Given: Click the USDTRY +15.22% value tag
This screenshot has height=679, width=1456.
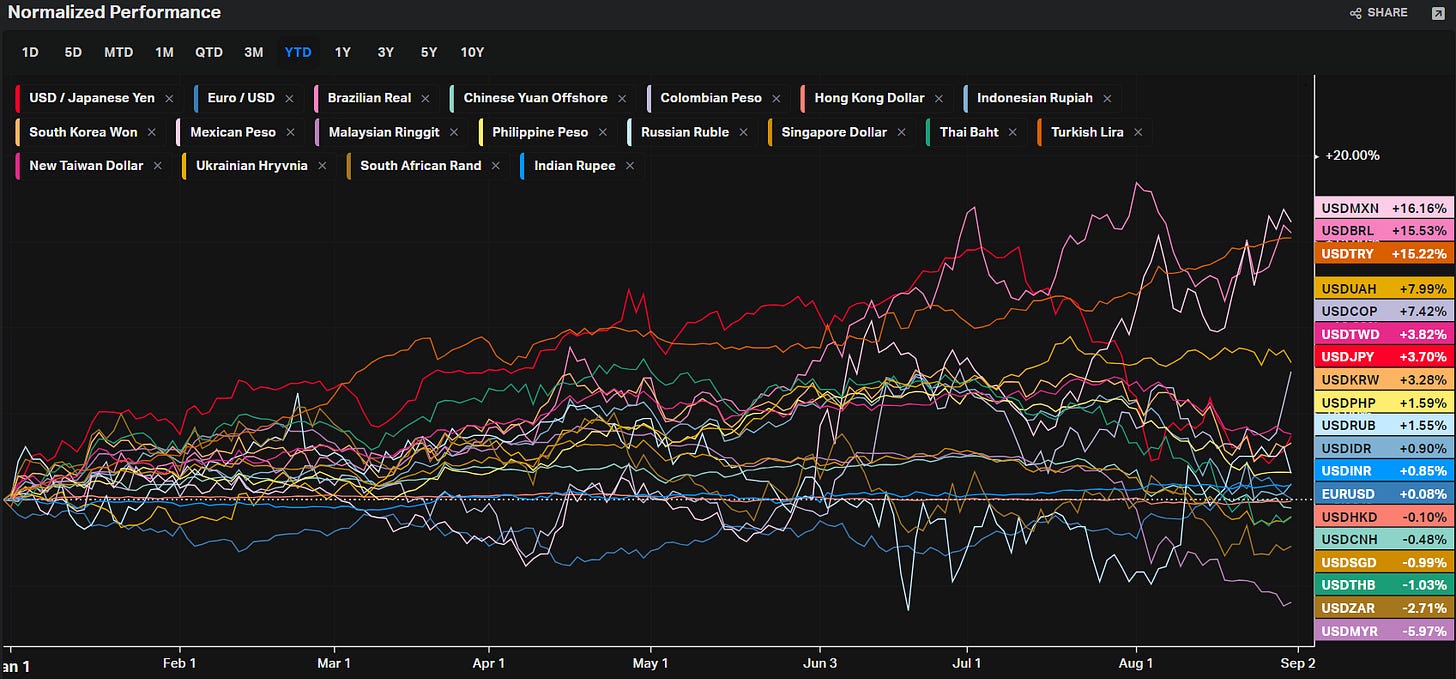Looking at the screenshot, I should (1385, 254).
